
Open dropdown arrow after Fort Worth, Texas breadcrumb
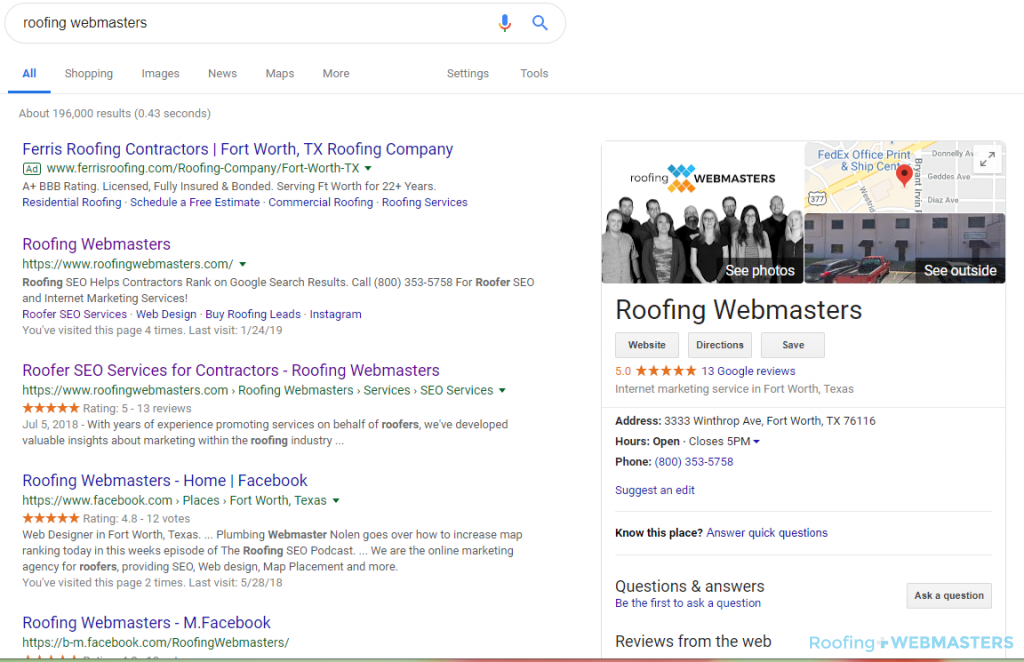(x=336, y=501)
